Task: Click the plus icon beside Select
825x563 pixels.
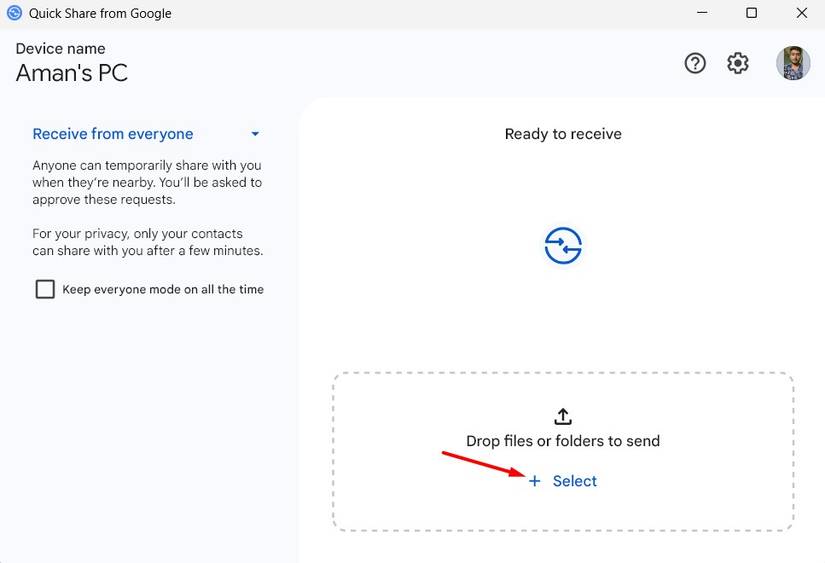Action: point(535,481)
